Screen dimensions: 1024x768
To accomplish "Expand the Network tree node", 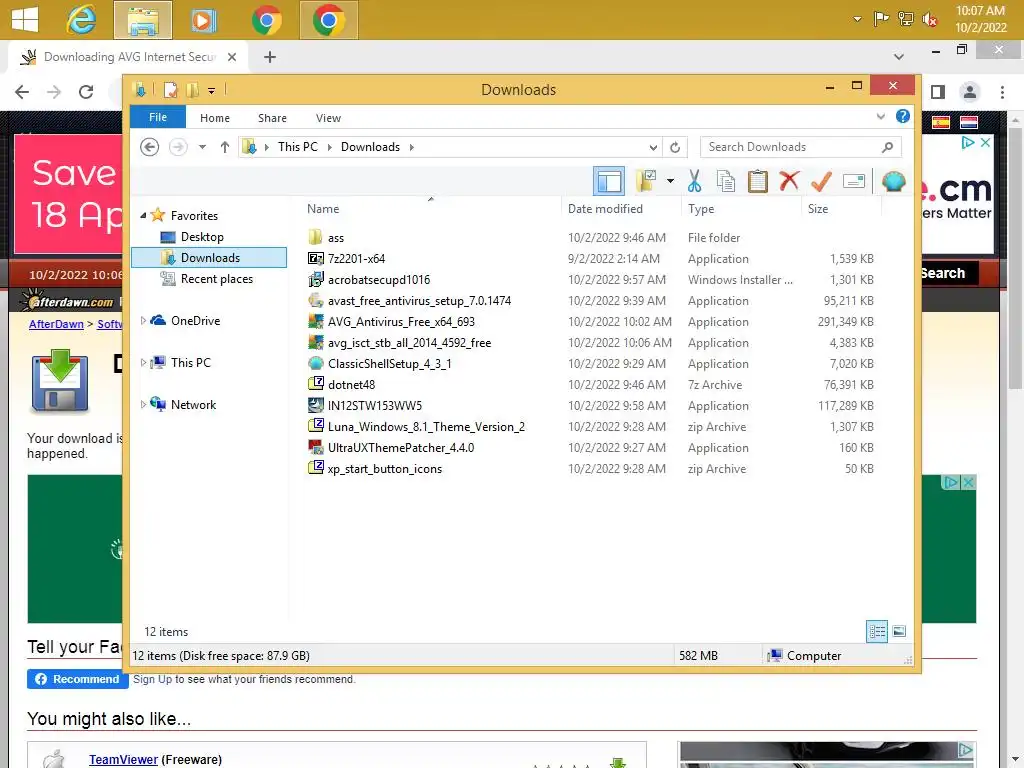I will click(x=143, y=404).
